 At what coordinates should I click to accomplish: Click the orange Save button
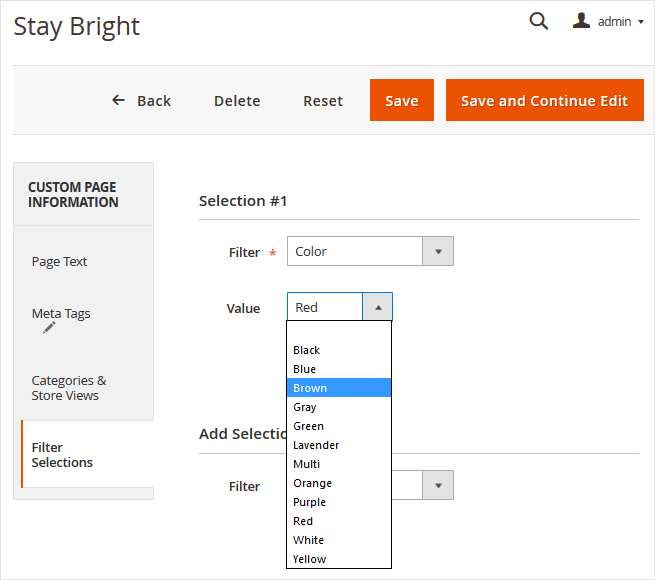[x=401, y=100]
